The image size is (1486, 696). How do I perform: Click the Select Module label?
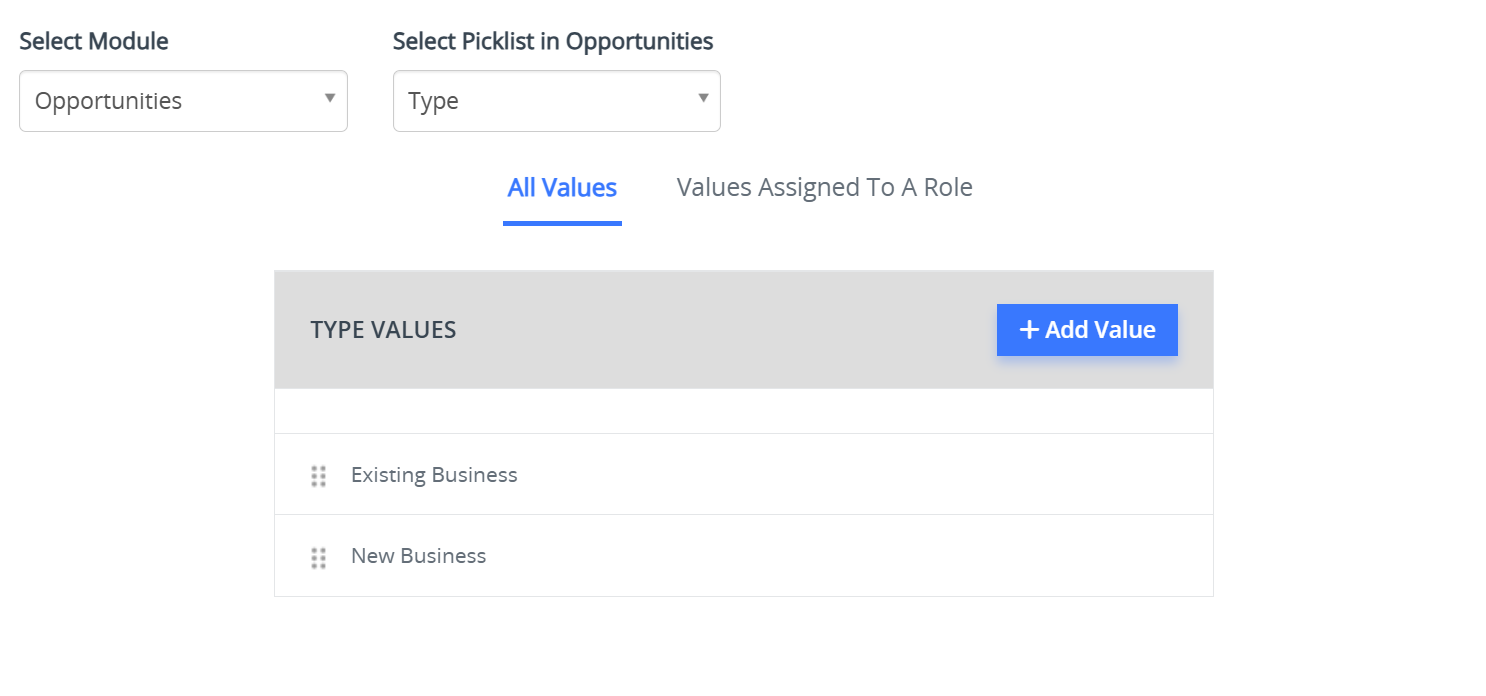point(94,41)
